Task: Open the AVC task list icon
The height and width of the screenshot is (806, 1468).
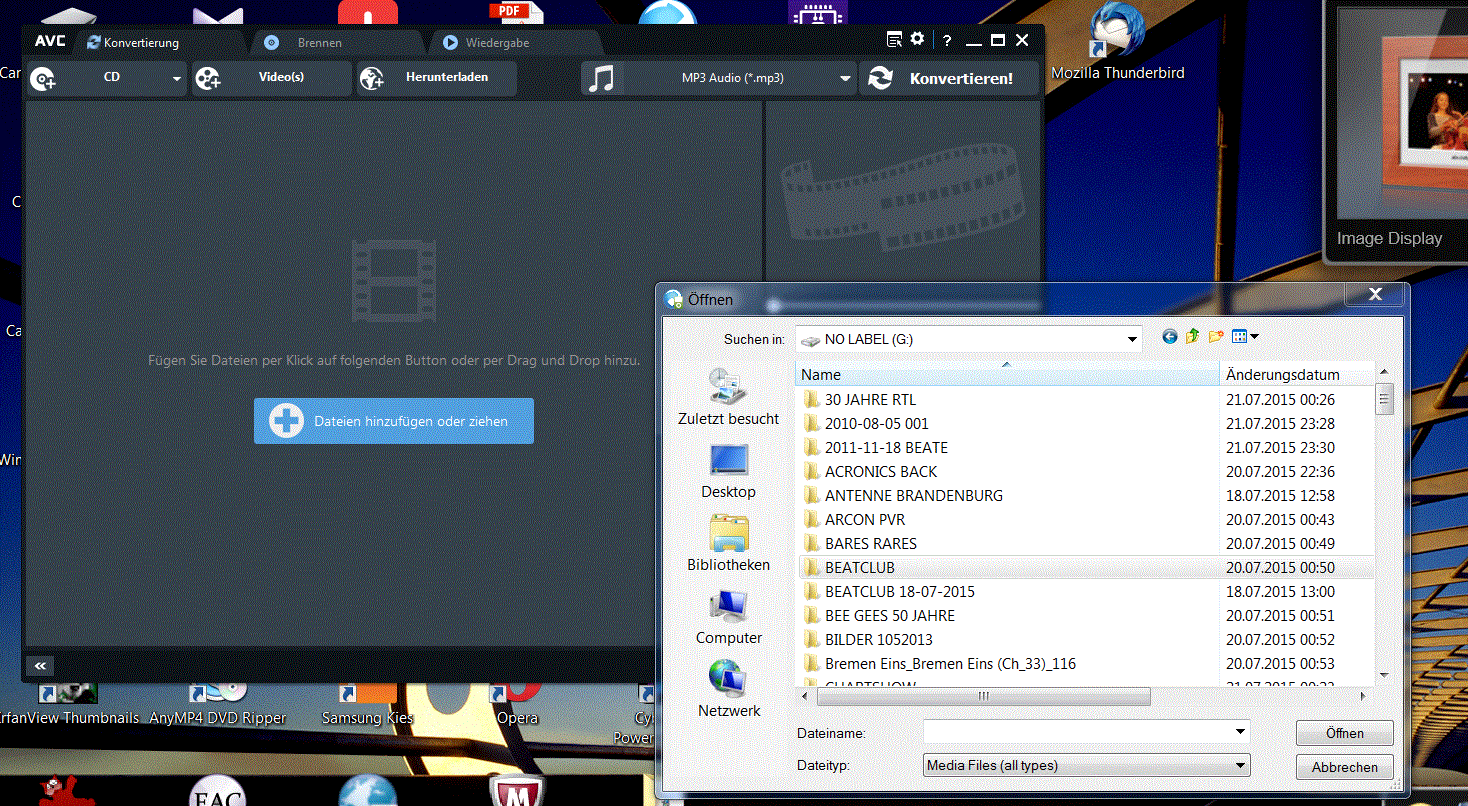Action: [x=894, y=40]
